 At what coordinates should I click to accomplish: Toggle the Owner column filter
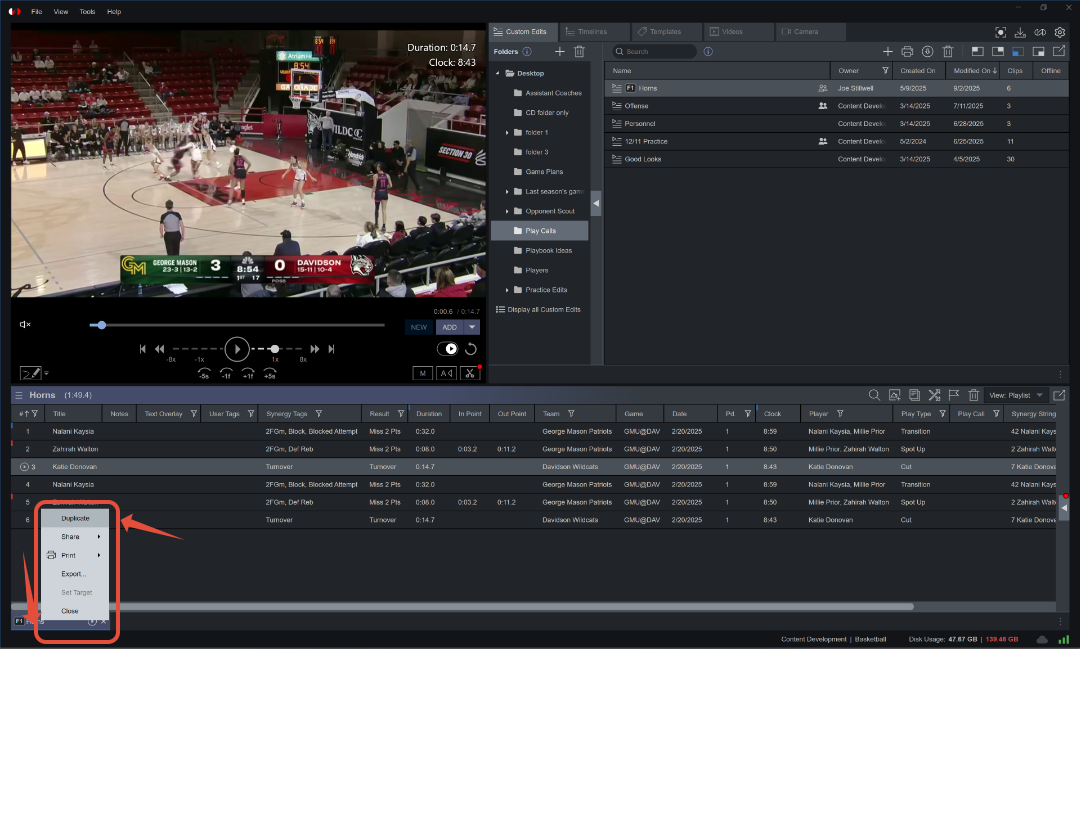tap(885, 71)
